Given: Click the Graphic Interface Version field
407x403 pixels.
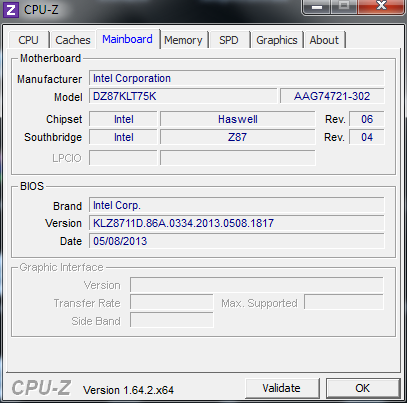Looking at the screenshot, I should 257,285.
